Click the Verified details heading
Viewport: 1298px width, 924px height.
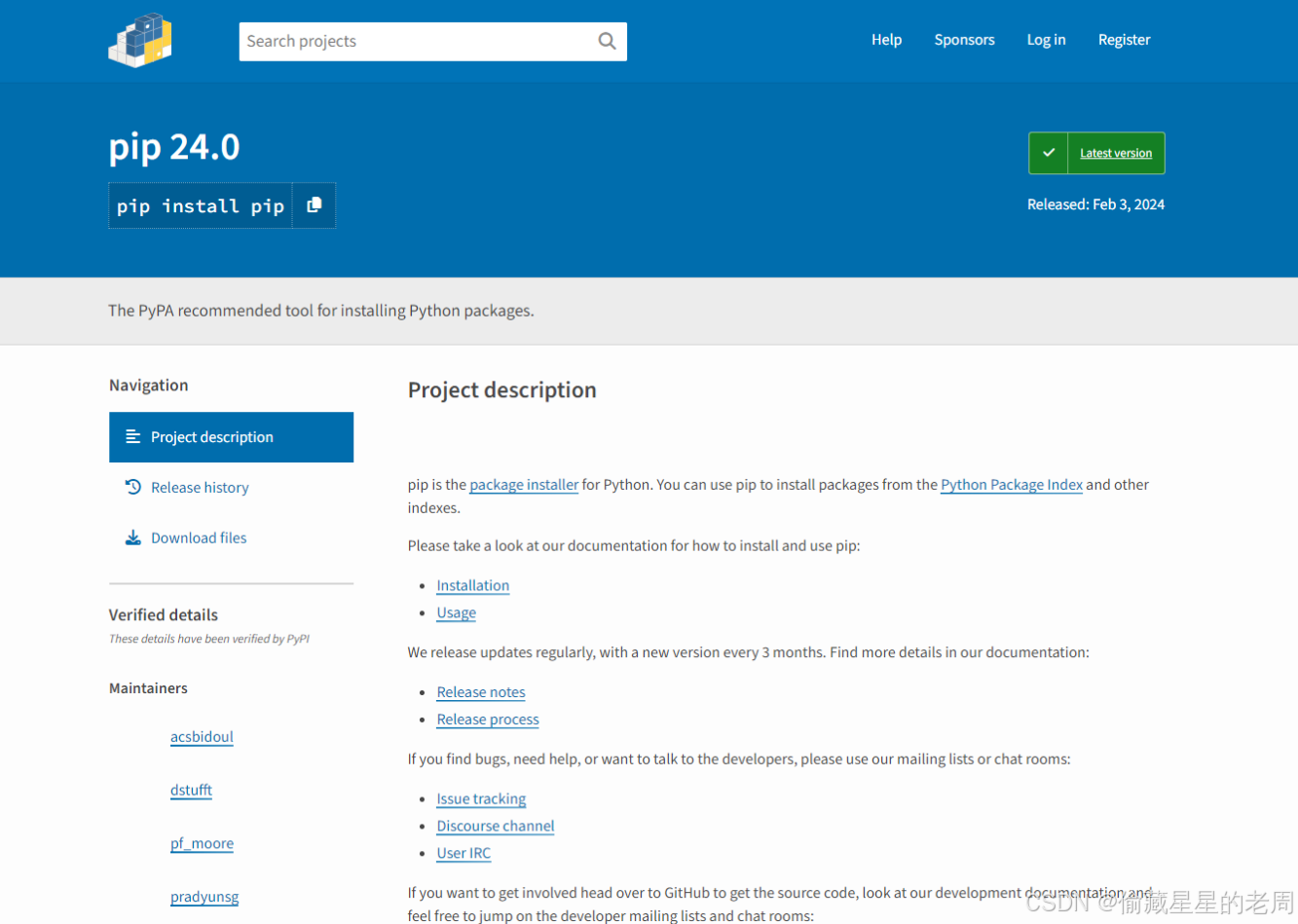164,615
